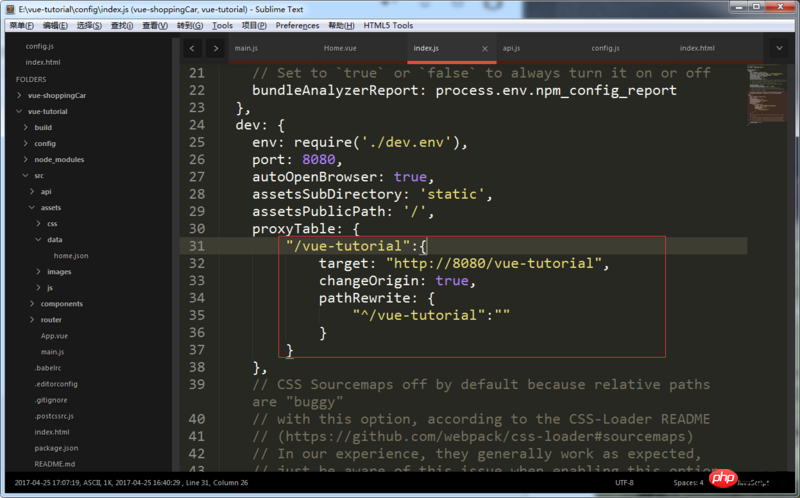
Task: Click line number 26 in the gutter
Action: (197, 160)
